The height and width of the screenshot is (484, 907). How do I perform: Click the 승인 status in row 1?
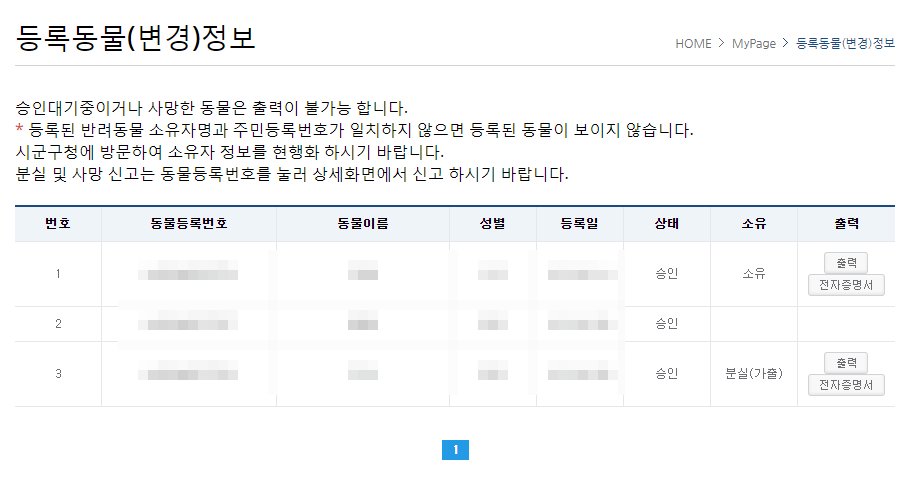pos(667,274)
